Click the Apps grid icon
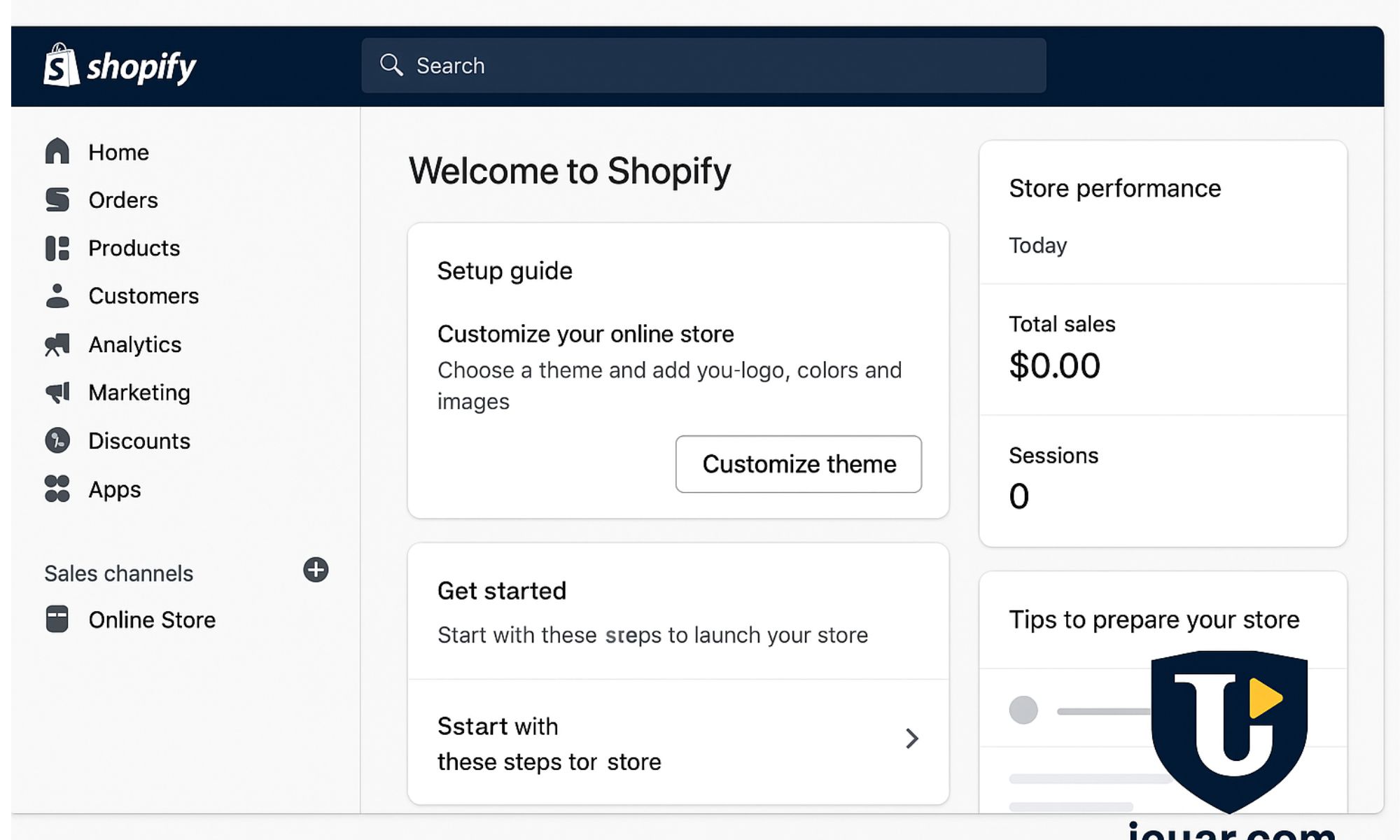Screen dimensions: 1400x840 click(57, 489)
